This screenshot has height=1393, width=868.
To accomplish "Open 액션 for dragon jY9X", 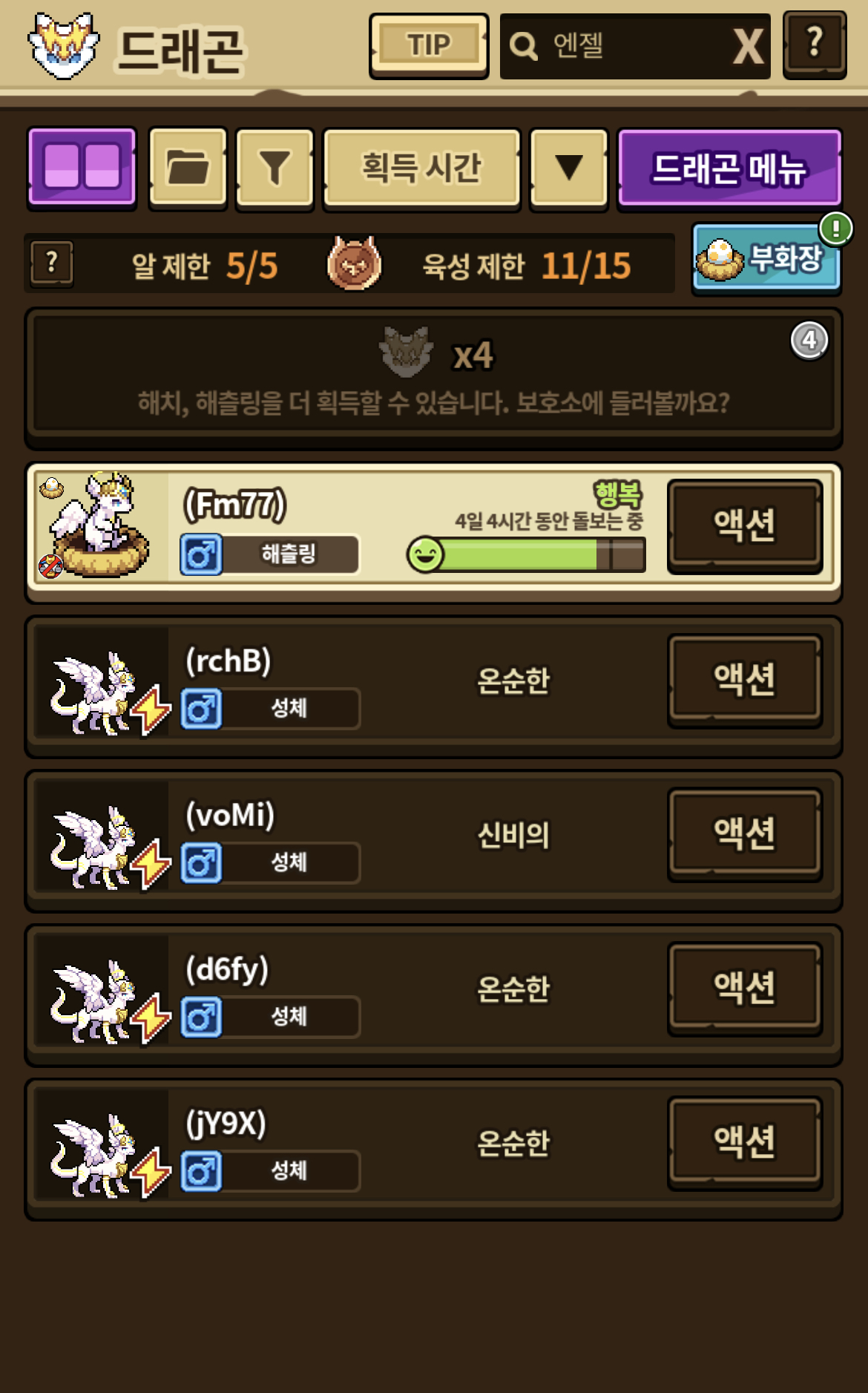I will click(x=745, y=1143).
